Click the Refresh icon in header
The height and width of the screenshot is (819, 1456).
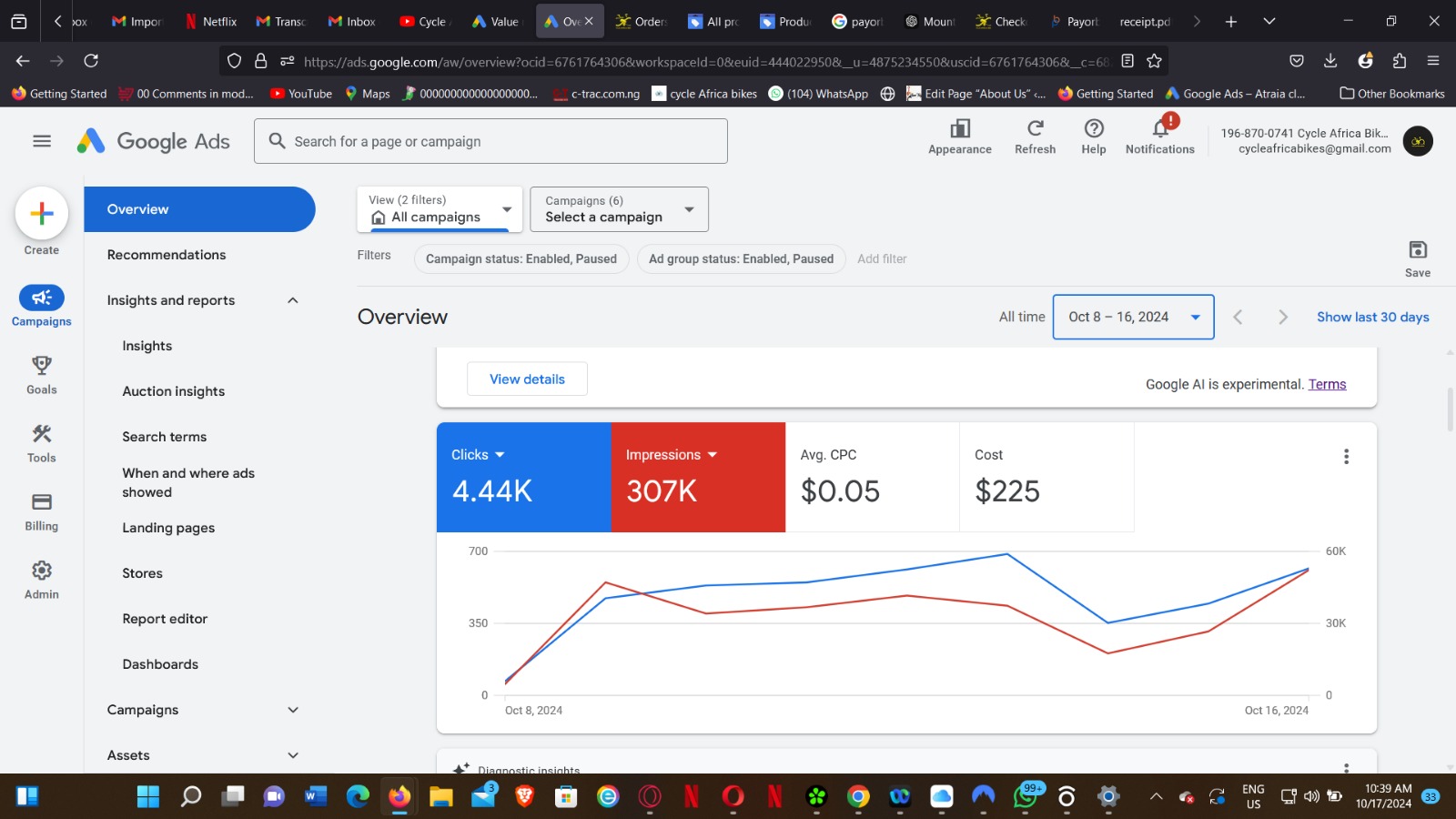click(1036, 128)
